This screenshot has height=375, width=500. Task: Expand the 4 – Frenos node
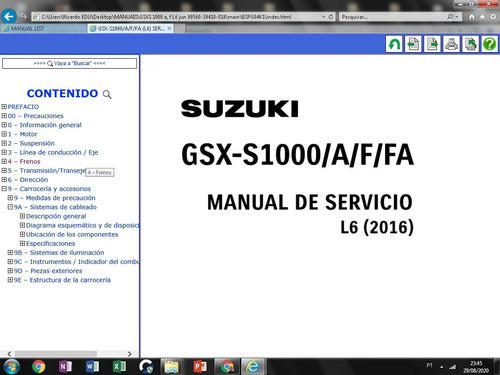coord(4,161)
